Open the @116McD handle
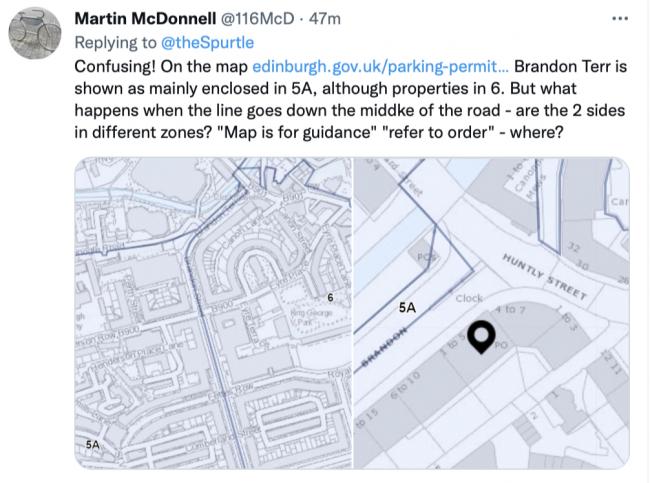Screen dimensions: 650x483 [257, 19]
